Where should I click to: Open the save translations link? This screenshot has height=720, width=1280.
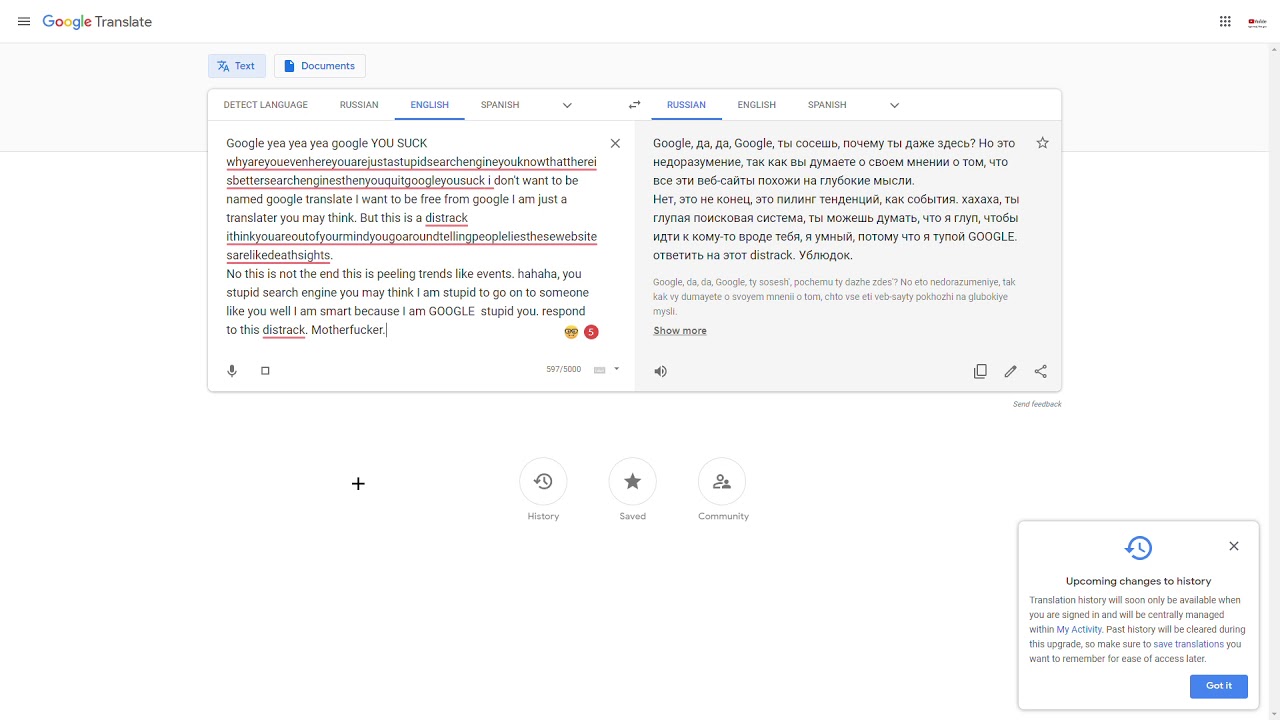click(x=1188, y=645)
